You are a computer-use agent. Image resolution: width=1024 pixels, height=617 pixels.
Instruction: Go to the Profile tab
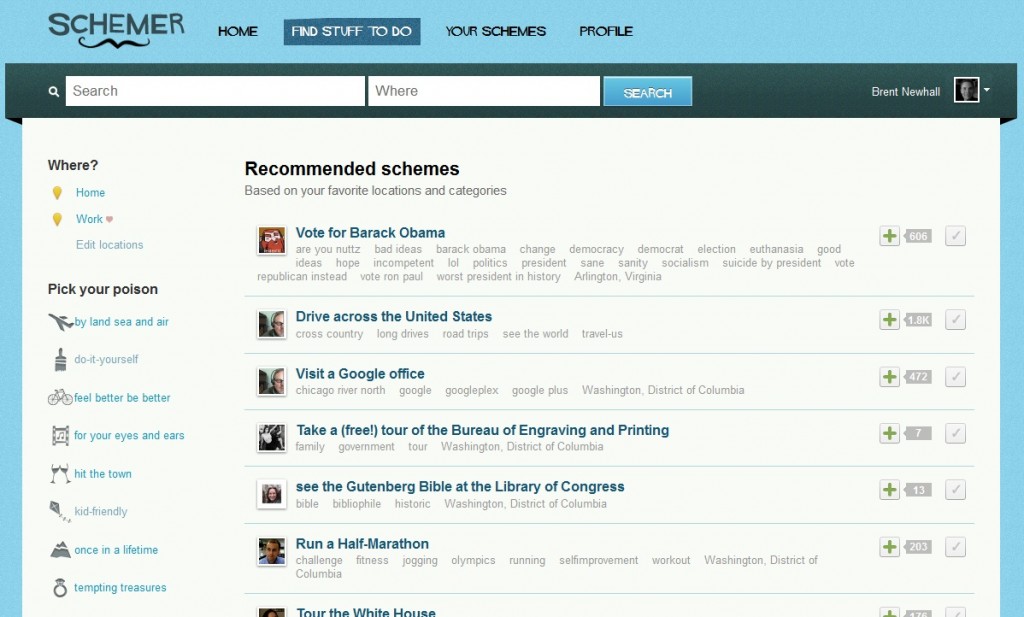click(x=605, y=31)
